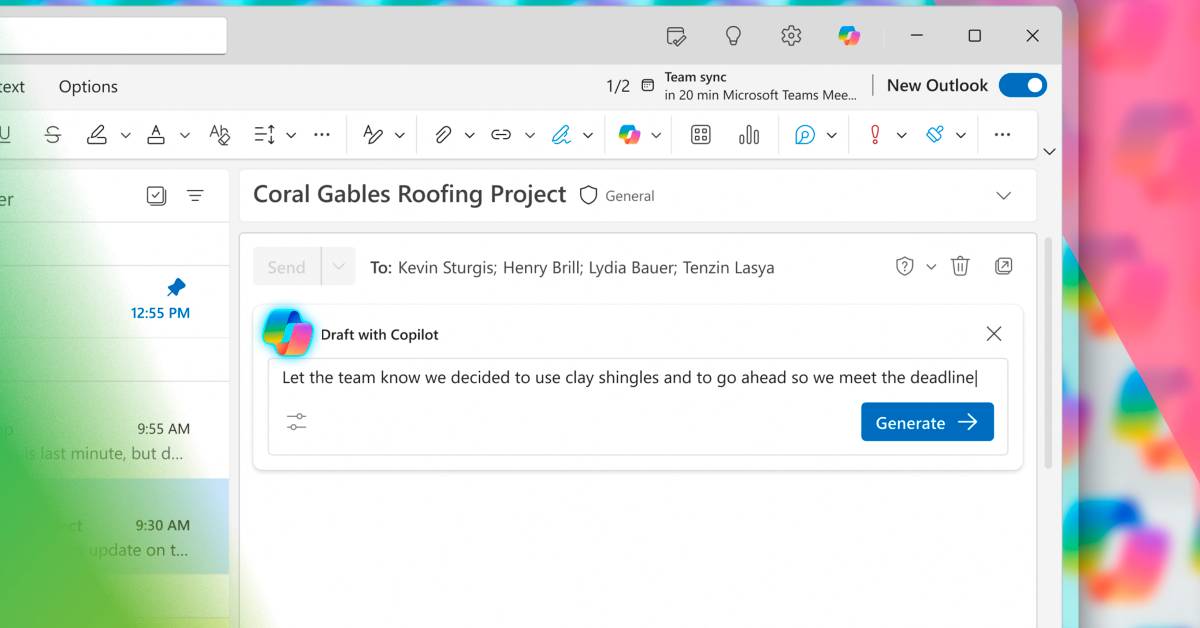This screenshot has width=1200, height=628.
Task: Toggle strikethrough formatting
Action: click(x=53, y=135)
